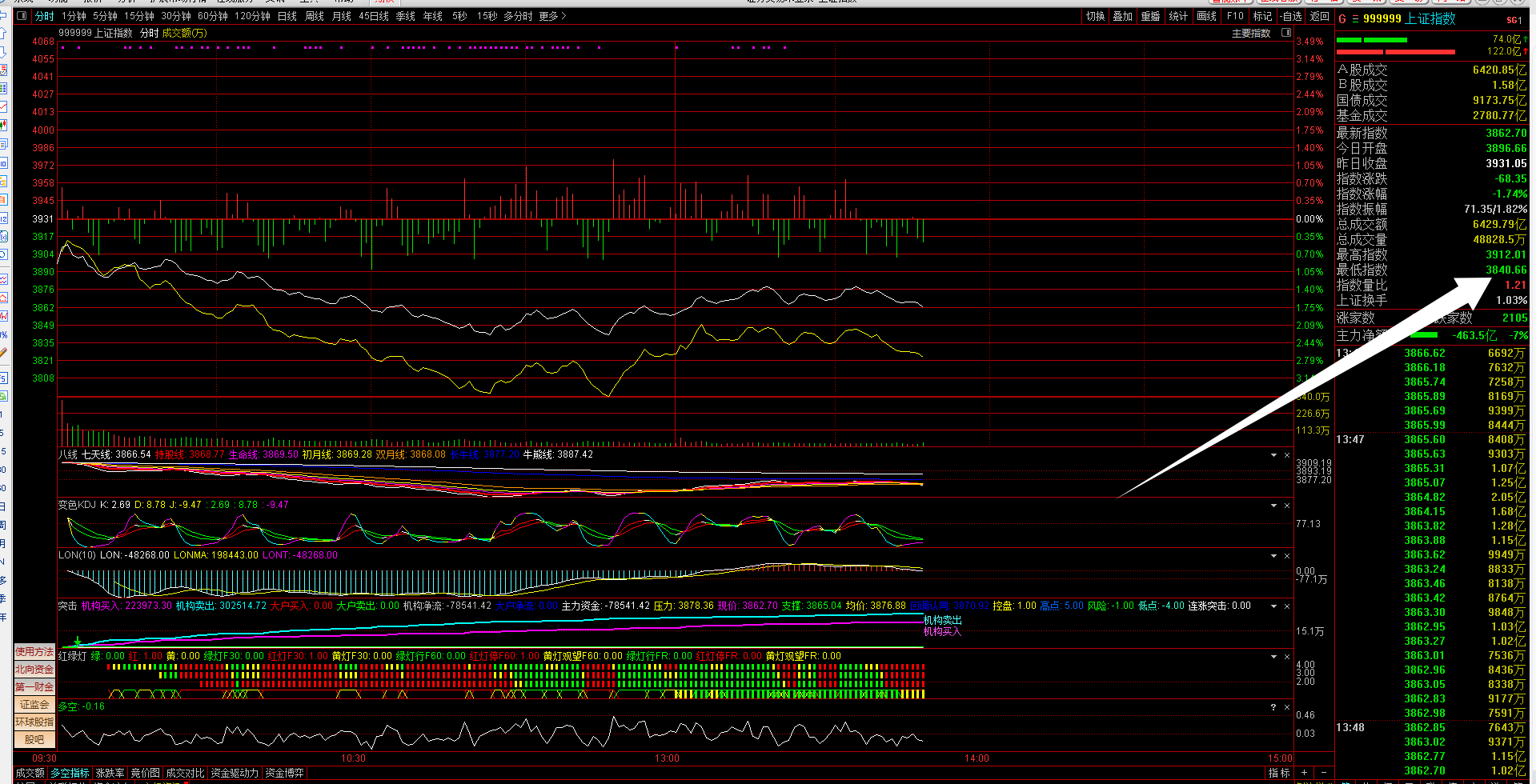The image size is (1536, 784).
Task: Open the 成交对比 bottom tab
Action: (x=185, y=773)
